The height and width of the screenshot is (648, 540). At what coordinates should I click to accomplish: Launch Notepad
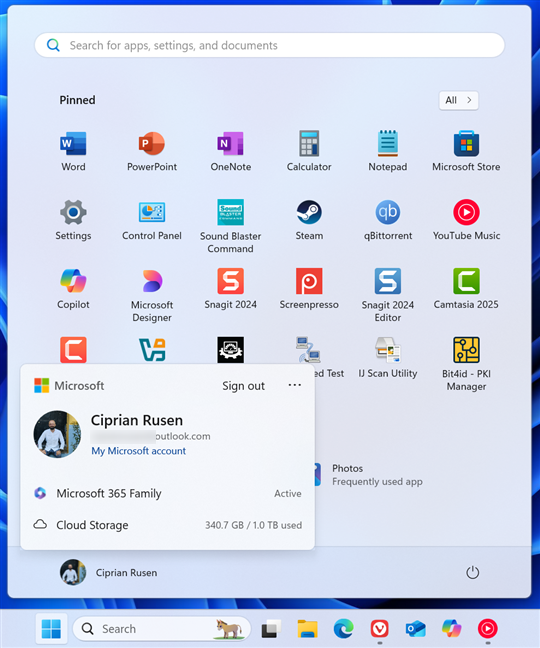tap(388, 151)
